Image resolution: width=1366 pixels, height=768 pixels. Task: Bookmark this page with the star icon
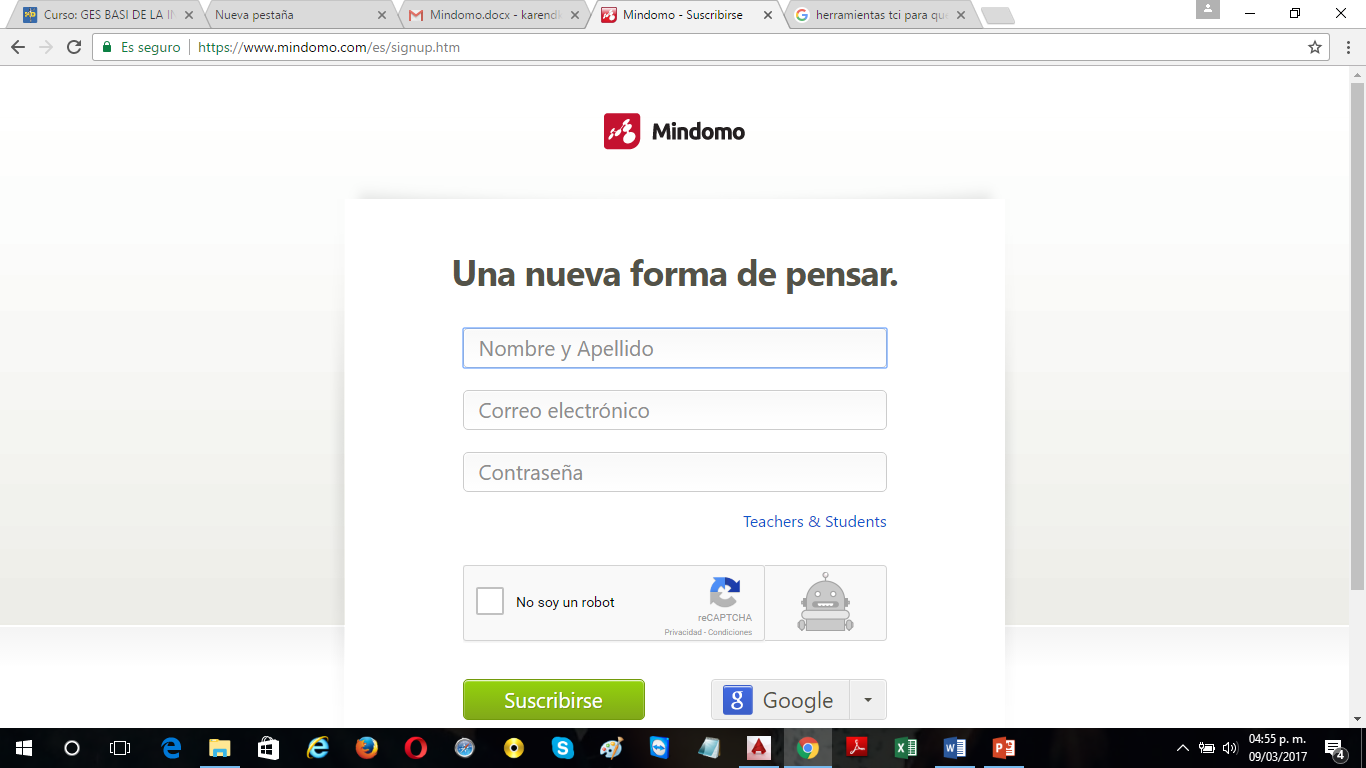[x=1315, y=47]
